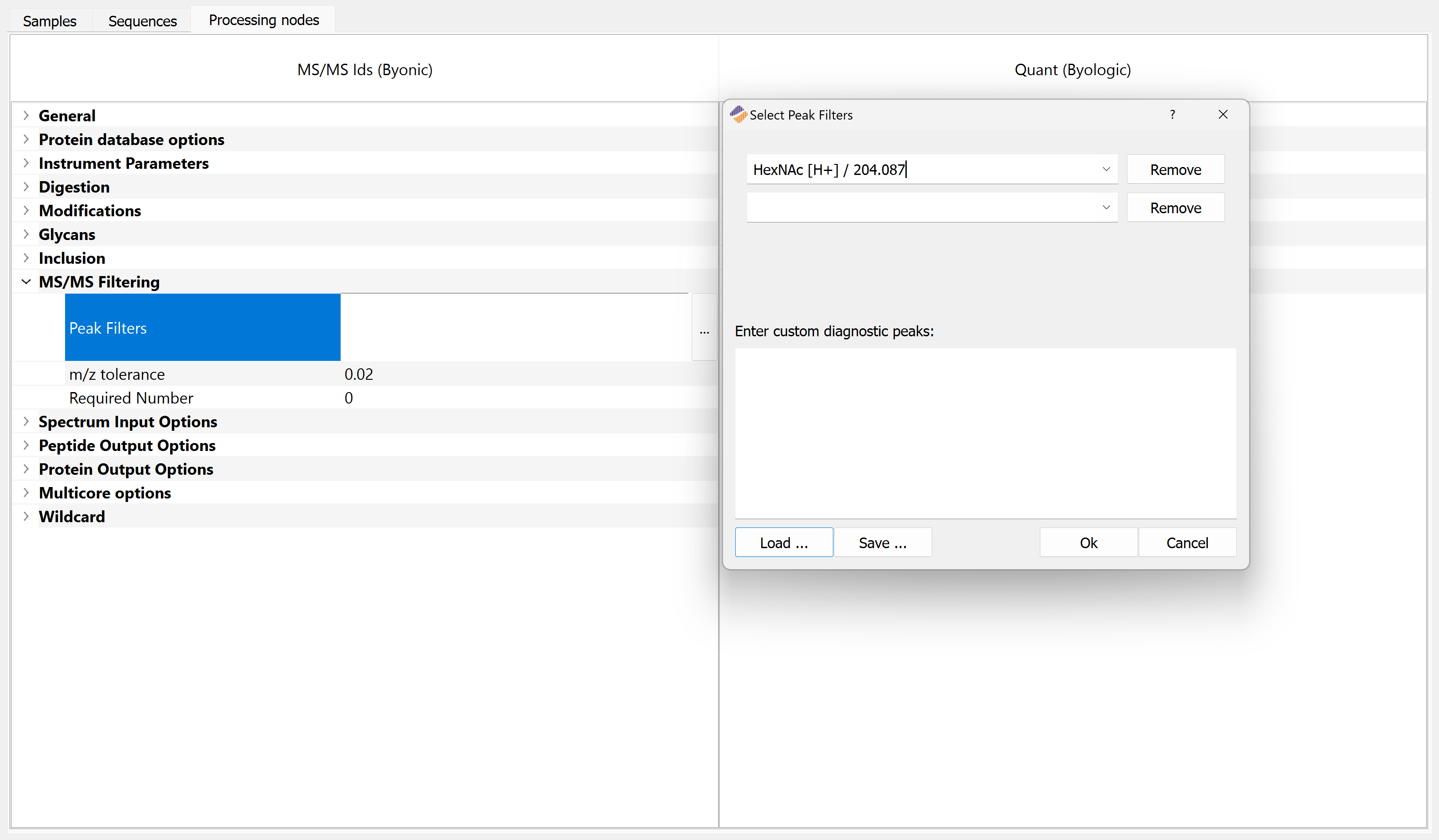Expand Protein database options section
1439x840 pixels.
coord(26,139)
